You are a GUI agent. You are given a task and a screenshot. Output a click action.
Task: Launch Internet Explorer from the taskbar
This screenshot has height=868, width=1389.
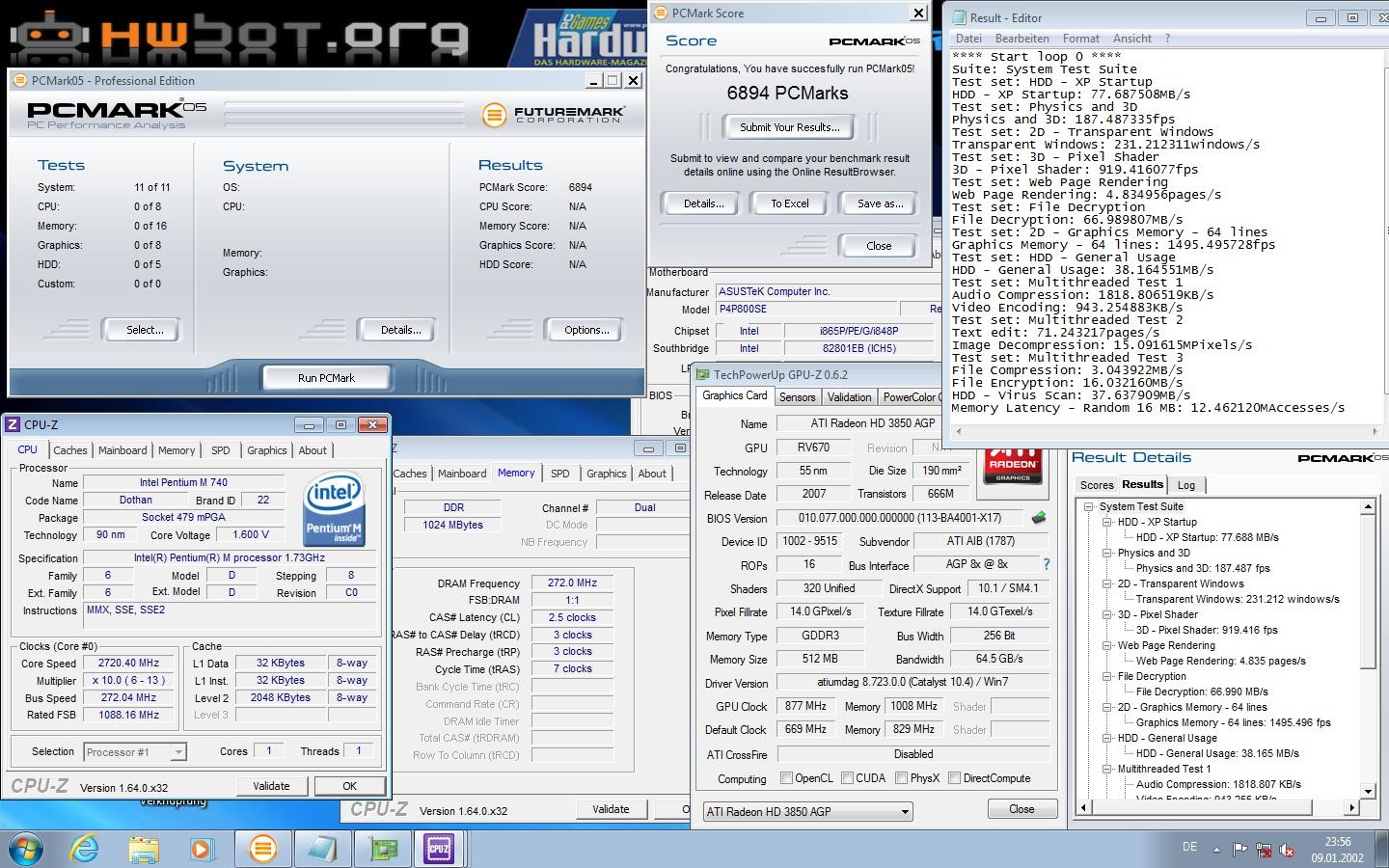click(85, 849)
